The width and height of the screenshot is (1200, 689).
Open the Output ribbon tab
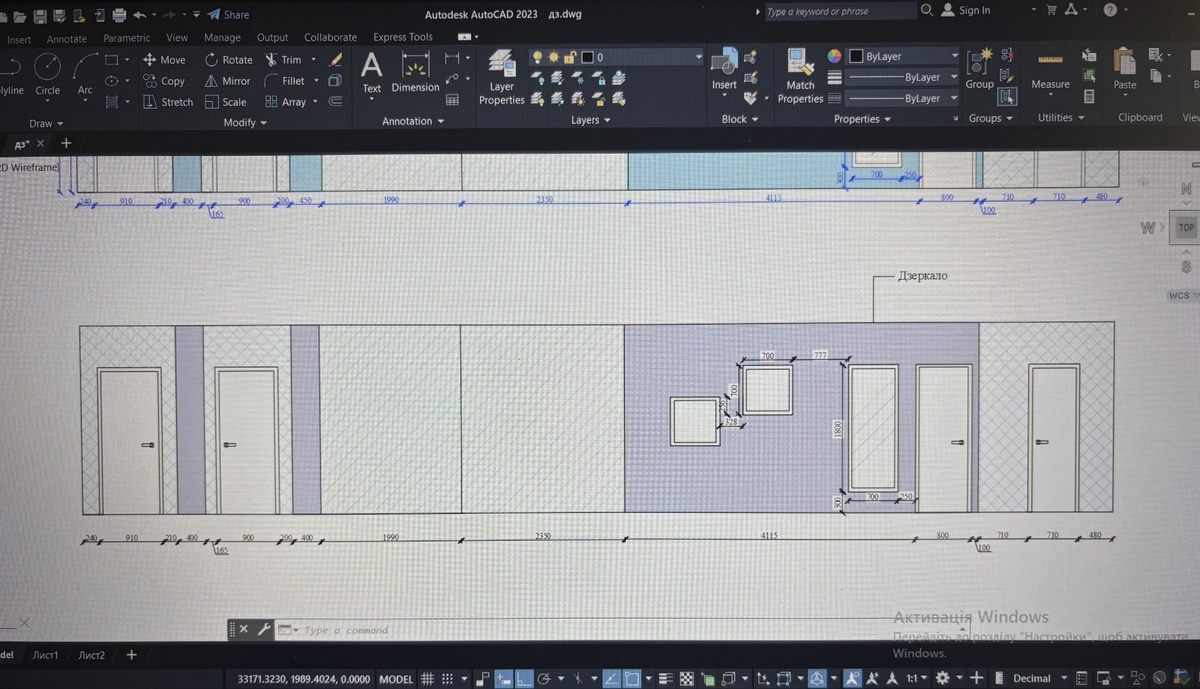tap(272, 38)
